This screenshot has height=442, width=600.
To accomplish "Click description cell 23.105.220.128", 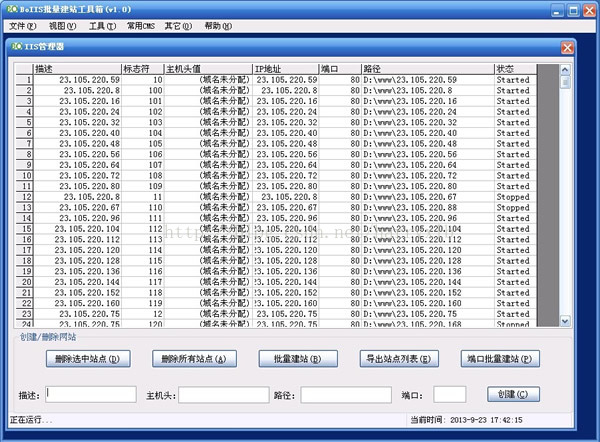I will click(77, 261).
